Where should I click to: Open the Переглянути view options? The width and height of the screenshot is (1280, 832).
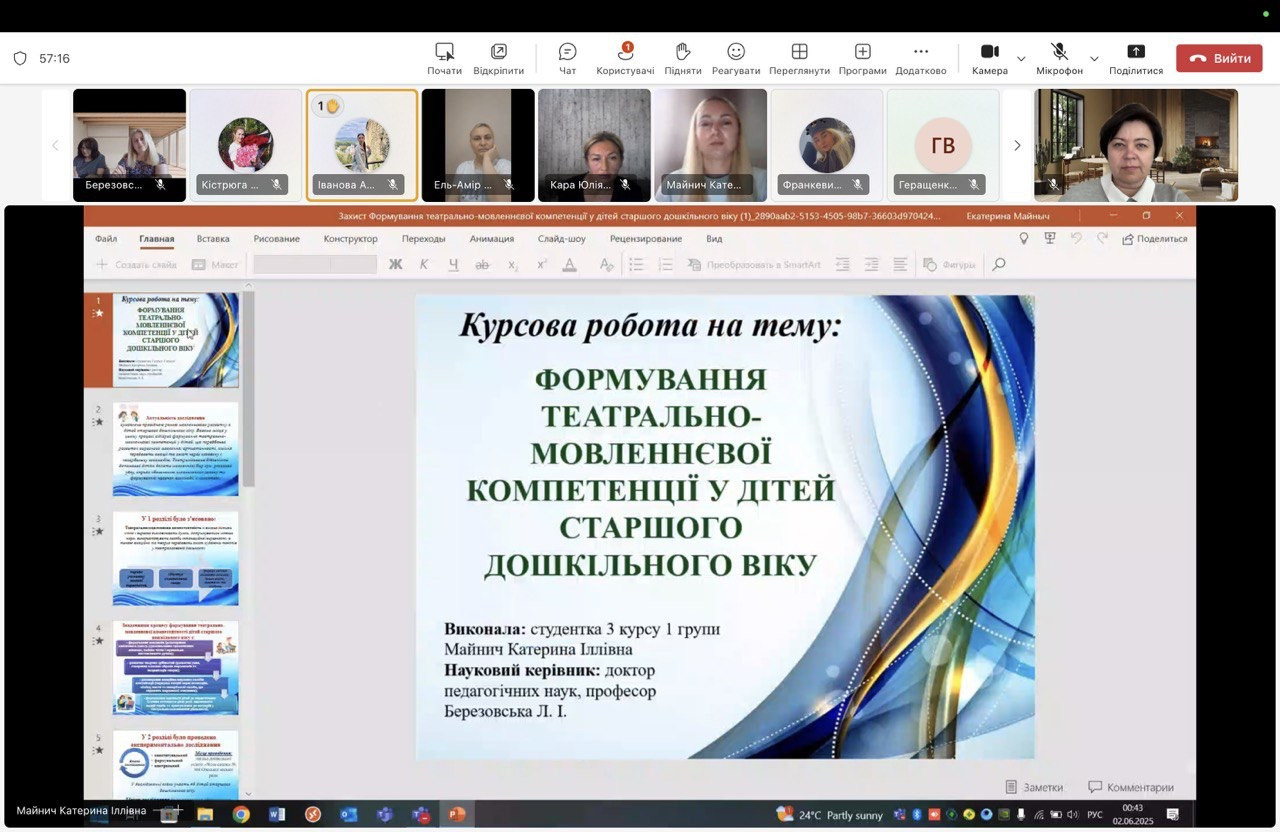(799, 58)
